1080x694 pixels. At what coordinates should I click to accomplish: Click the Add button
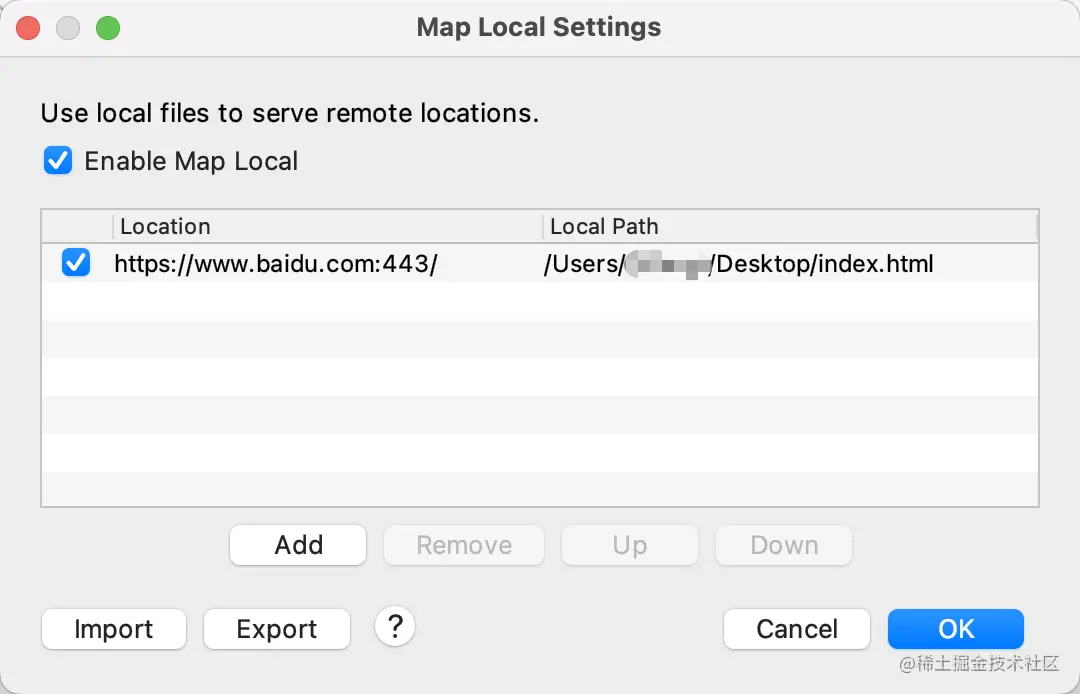[298, 545]
